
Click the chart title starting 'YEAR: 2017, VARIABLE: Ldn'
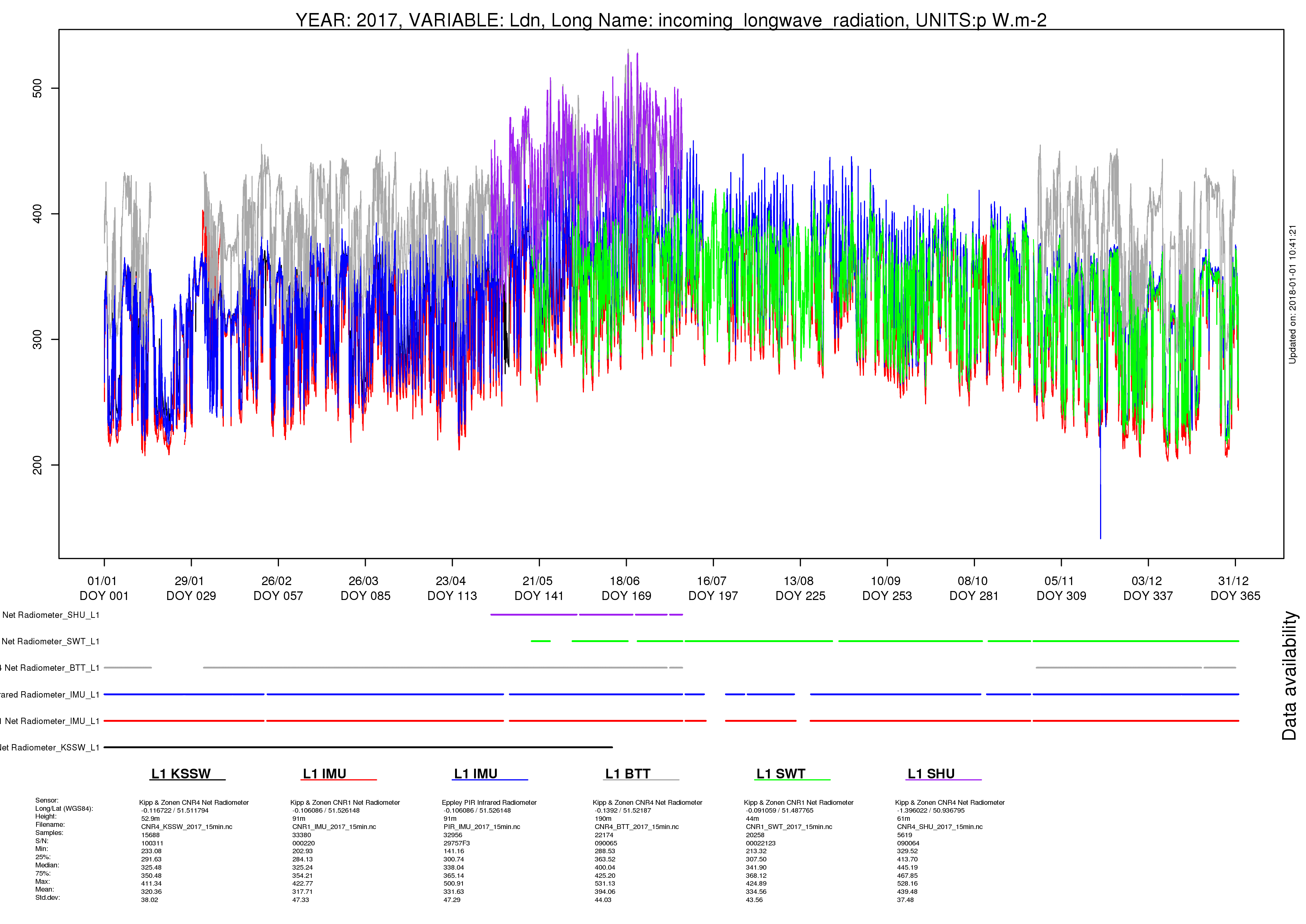[671, 20]
